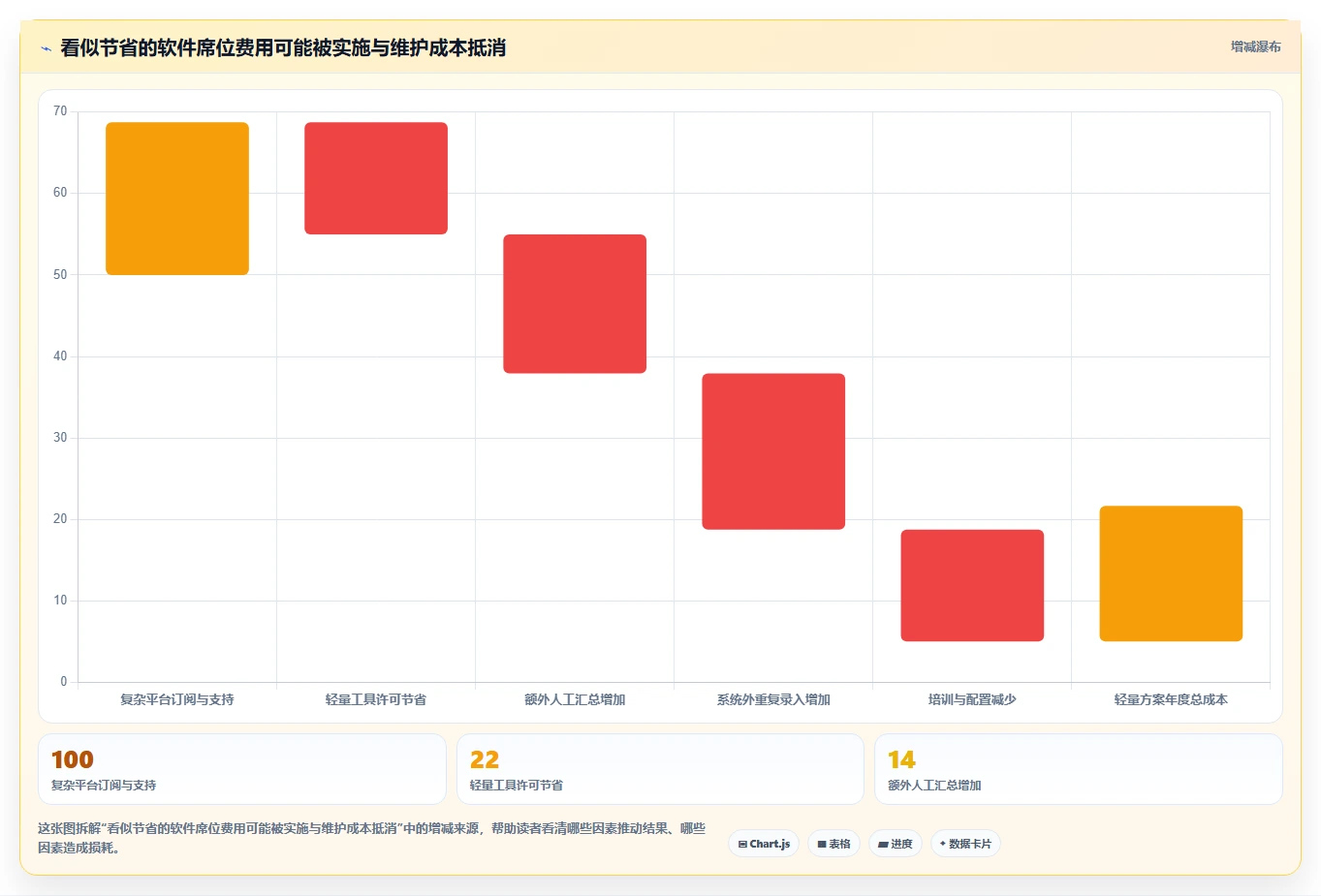1321x896 pixels.
Task: Click the x-axis label 轻量工具许可节省
Action: point(376,699)
